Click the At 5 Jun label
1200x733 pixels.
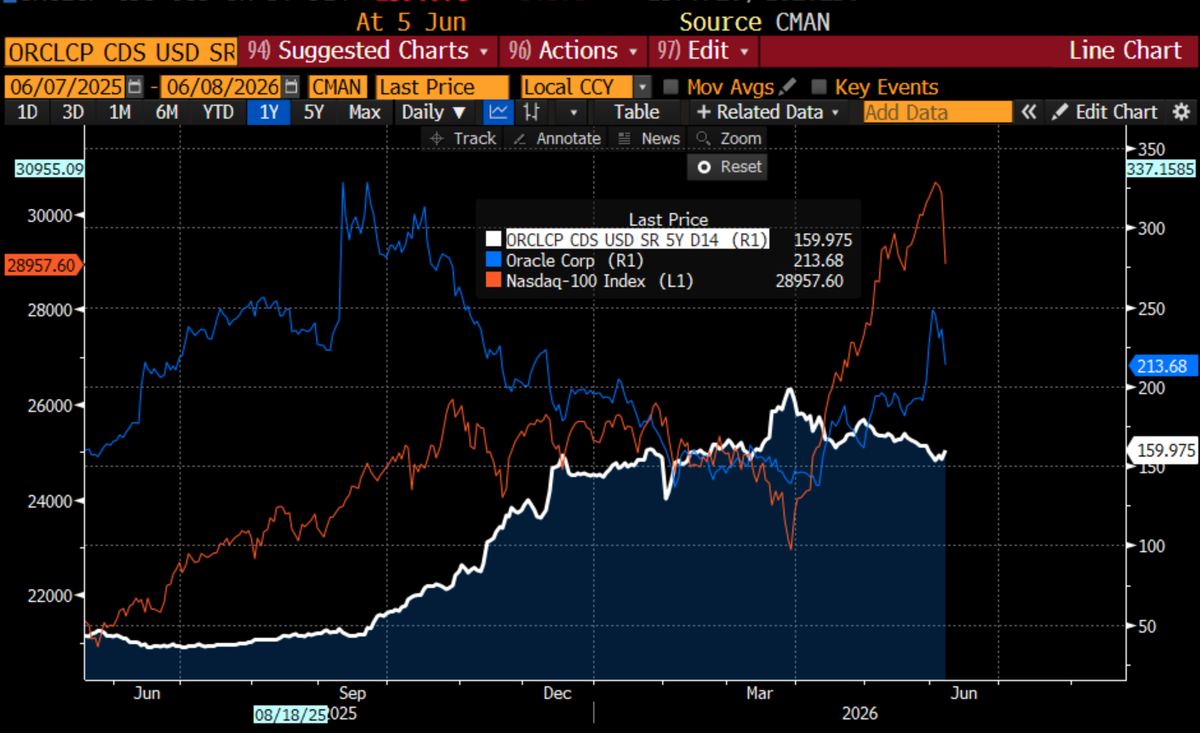411,21
